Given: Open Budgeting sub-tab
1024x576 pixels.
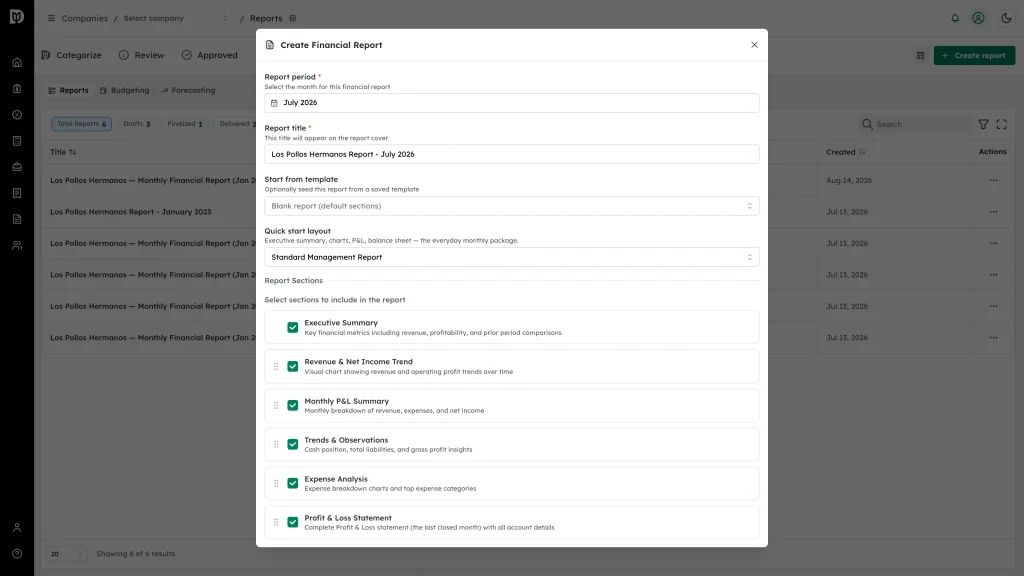Looking at the screenshot, I should coord(124,91).
